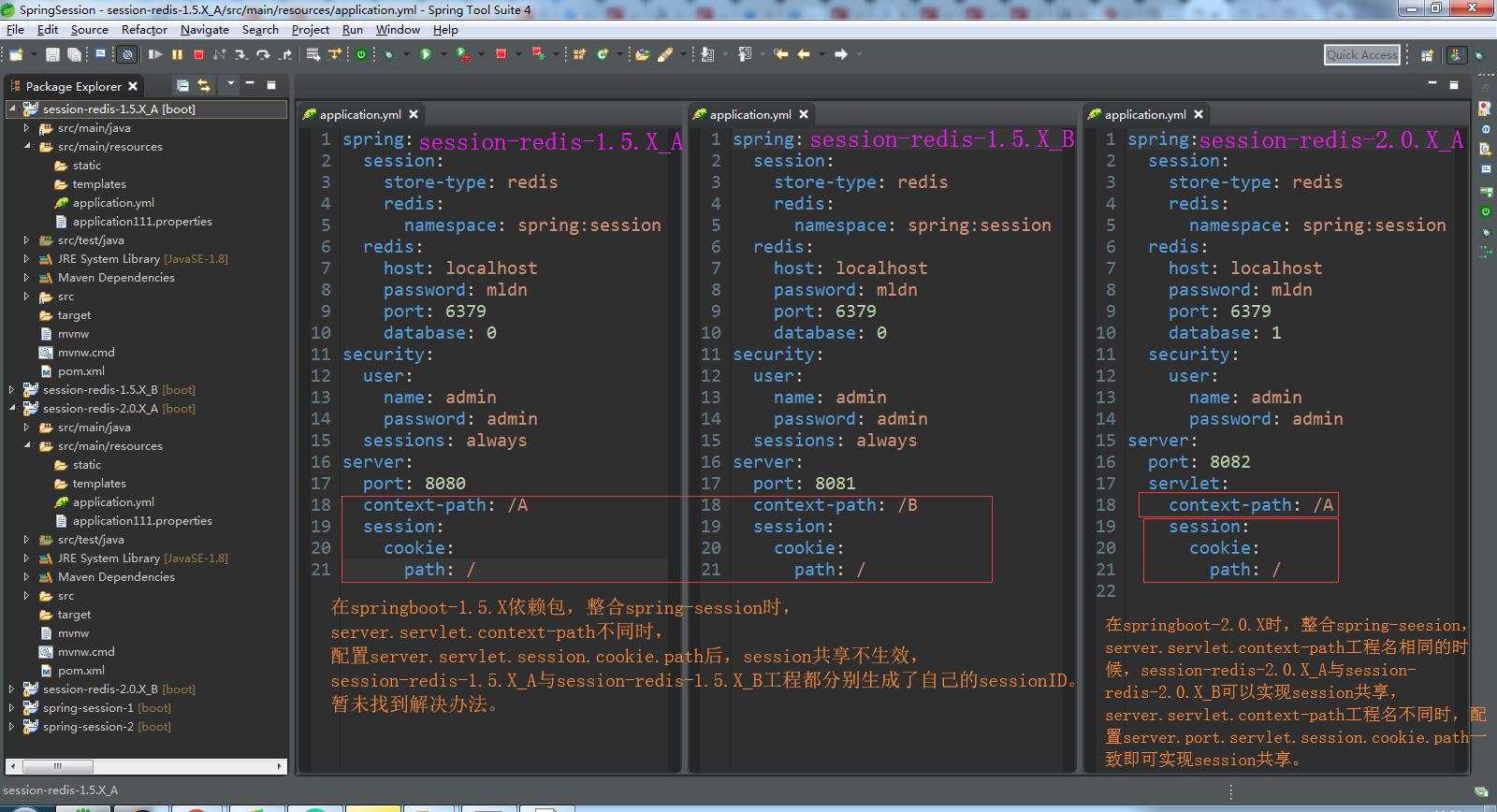Select application.yml under session-redis-2.0.X_A
The image size is (1497, 812).
[113, 502]
